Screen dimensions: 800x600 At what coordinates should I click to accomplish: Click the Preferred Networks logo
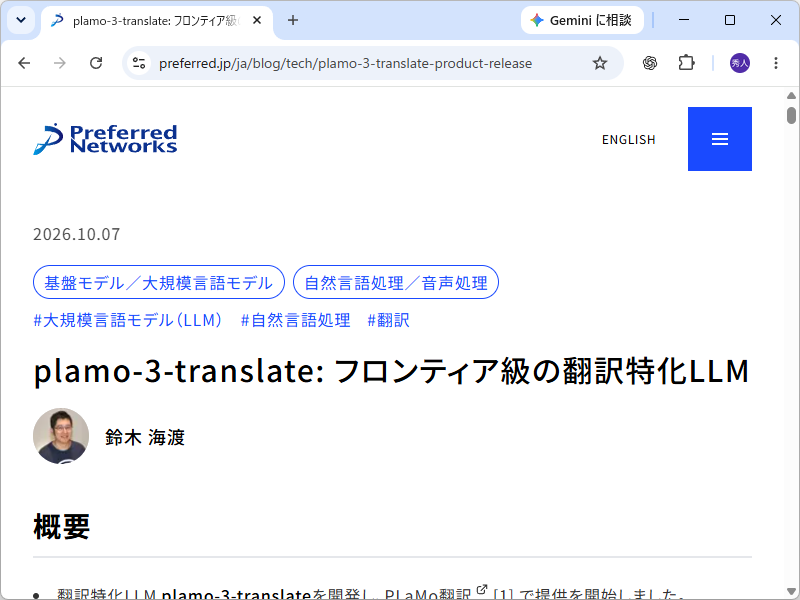coord(105,139)
